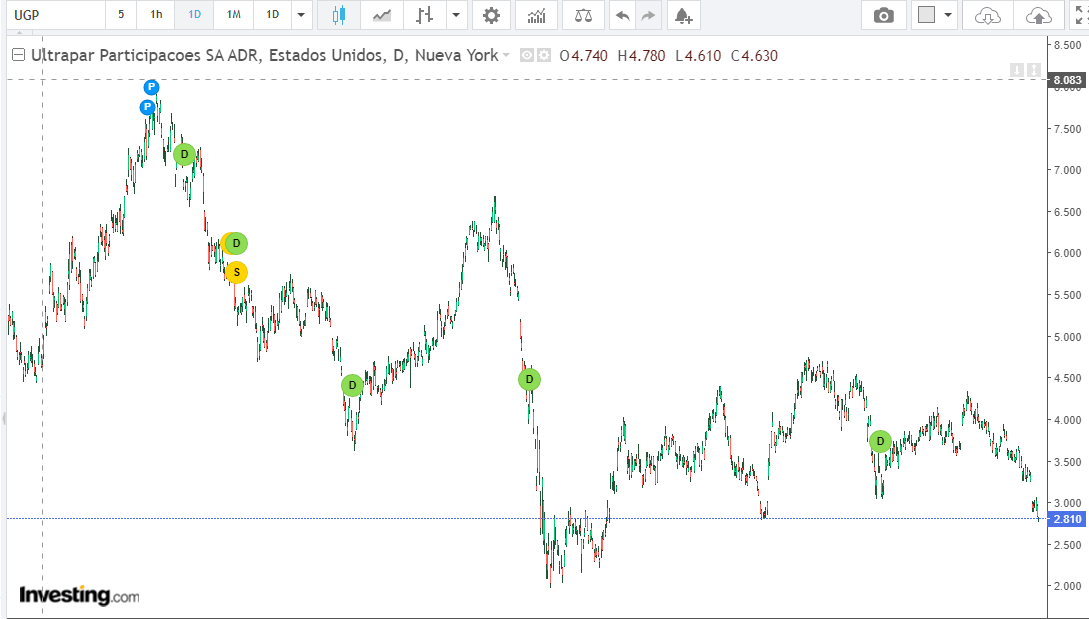Click the 6.000 price axis label
Viewport: 1089px width, 619px height.
click(x=1067, y=254)
